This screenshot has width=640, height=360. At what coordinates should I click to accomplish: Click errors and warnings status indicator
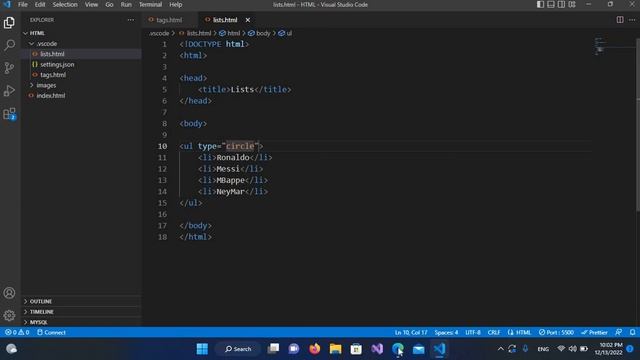[17, 332]
